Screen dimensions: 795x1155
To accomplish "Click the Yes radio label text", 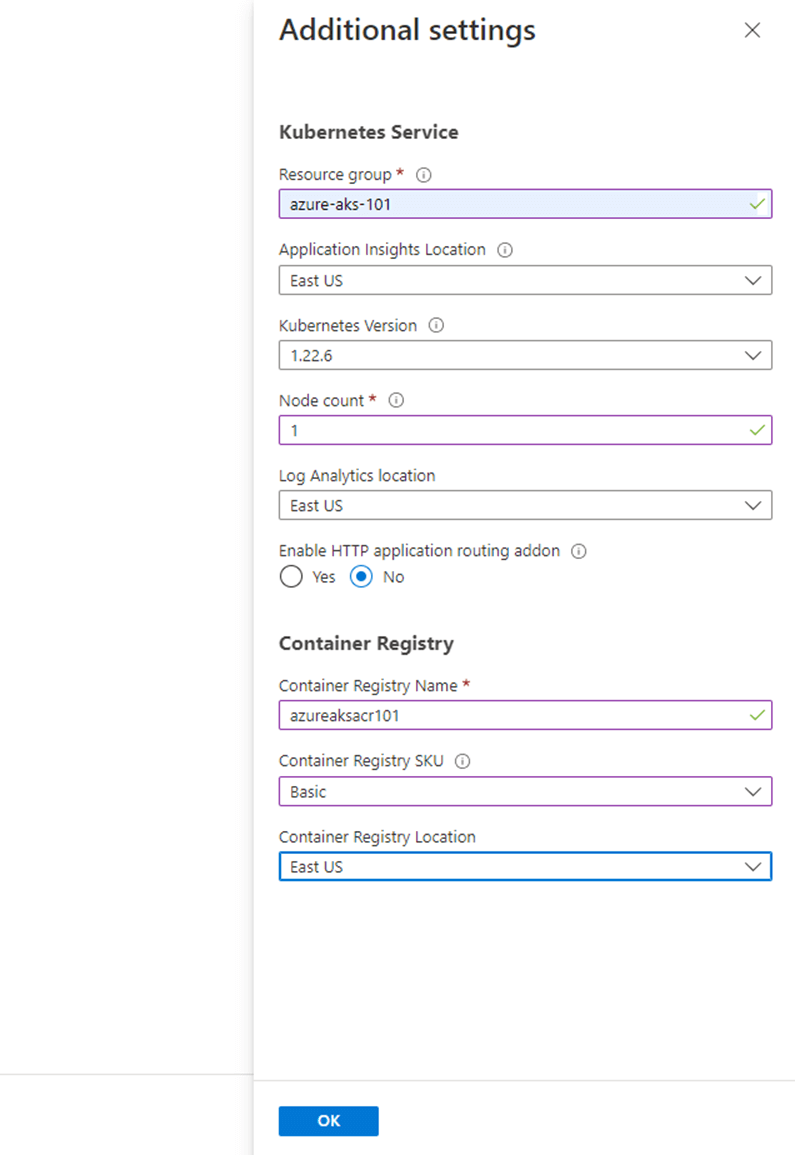I will [324, 577].
